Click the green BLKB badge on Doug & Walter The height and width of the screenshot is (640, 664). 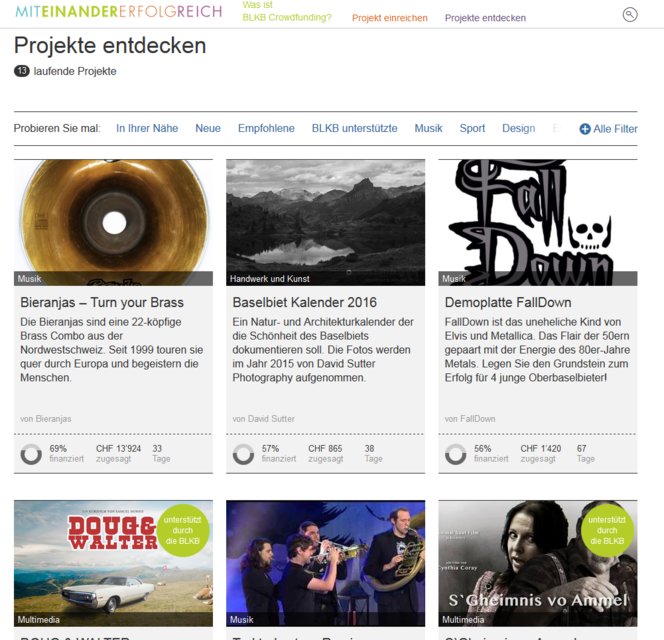coord(183,530)
